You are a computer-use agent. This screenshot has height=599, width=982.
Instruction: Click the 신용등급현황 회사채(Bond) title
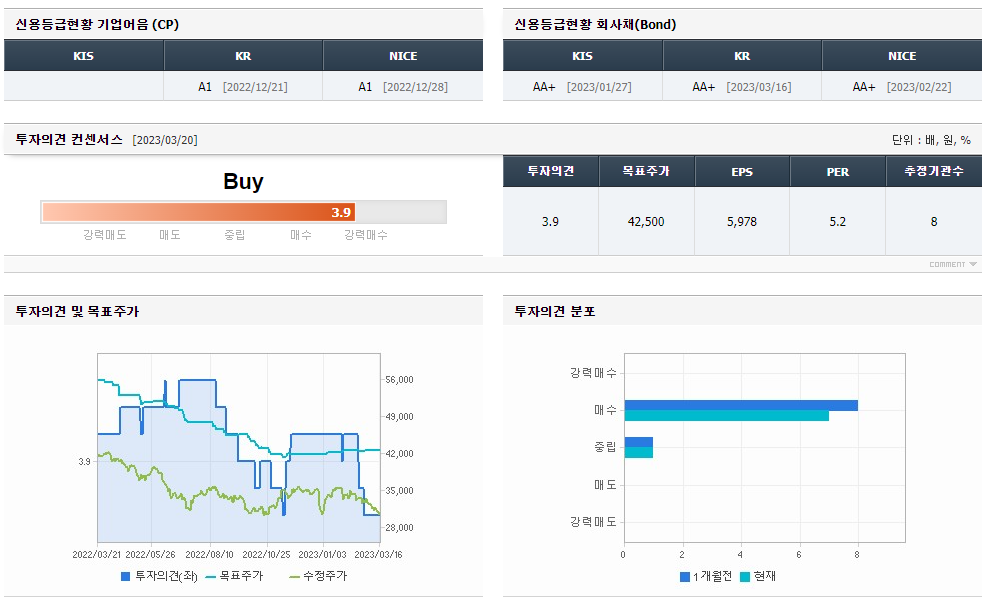pos(595,24)
